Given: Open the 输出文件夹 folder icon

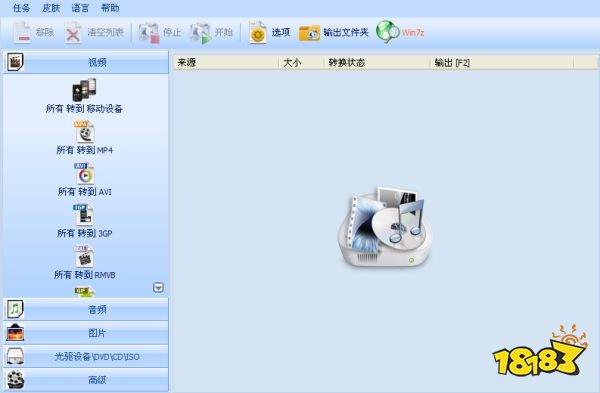Looking at the screenshot, I should point(309,33).
